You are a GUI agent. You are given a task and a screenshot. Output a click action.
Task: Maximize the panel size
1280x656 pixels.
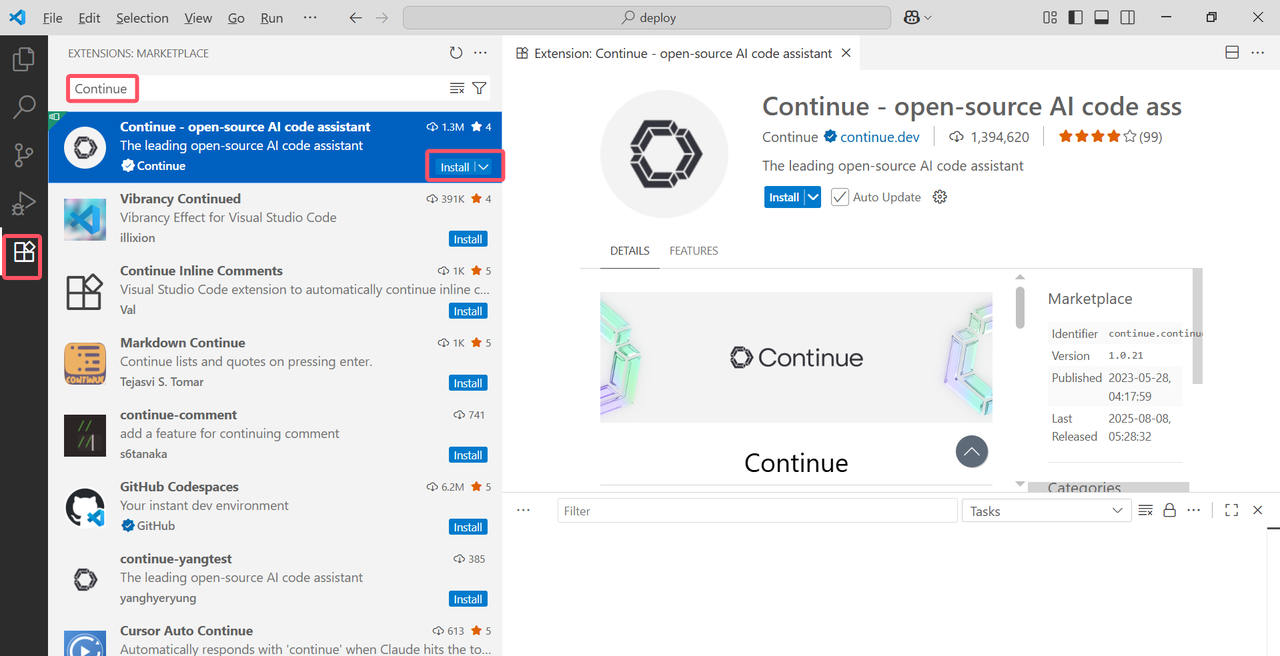coord(1231,510)
